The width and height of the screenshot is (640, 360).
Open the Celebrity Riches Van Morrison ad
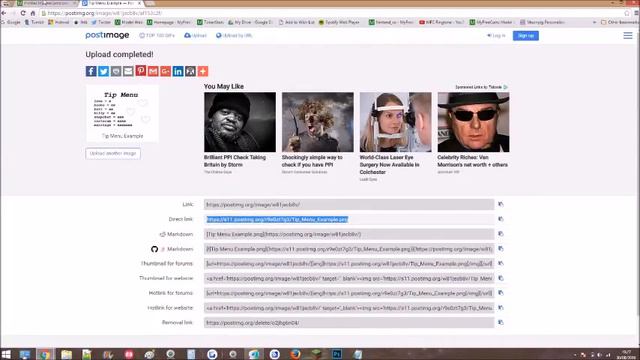(x=473, y=133)
